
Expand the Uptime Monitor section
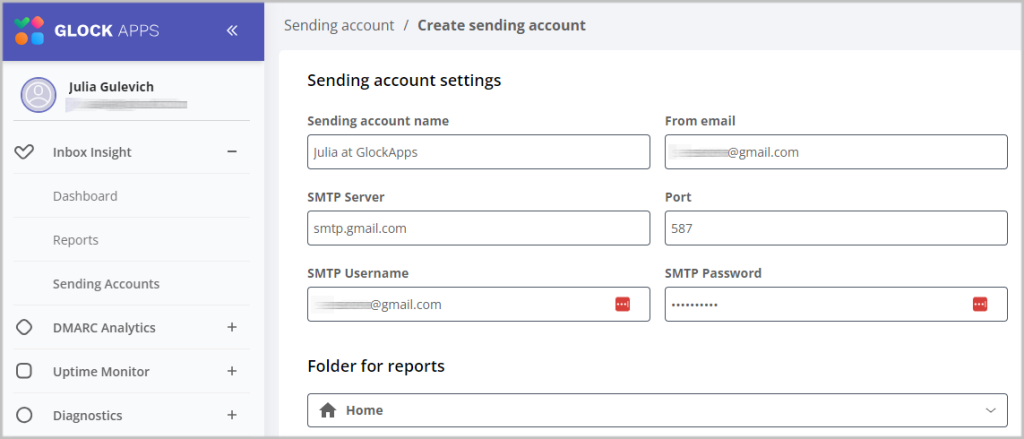232,371
